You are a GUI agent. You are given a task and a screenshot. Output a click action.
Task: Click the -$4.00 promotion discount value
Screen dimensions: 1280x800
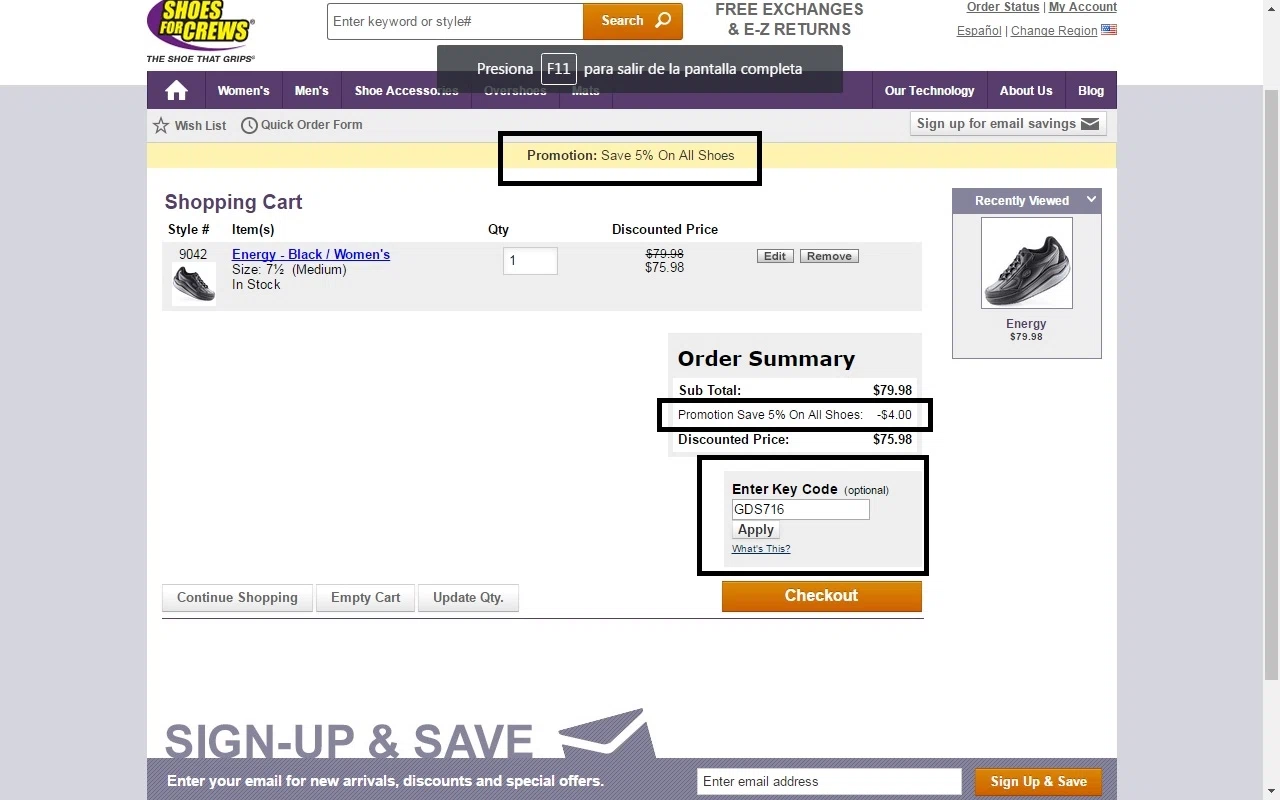894,415
